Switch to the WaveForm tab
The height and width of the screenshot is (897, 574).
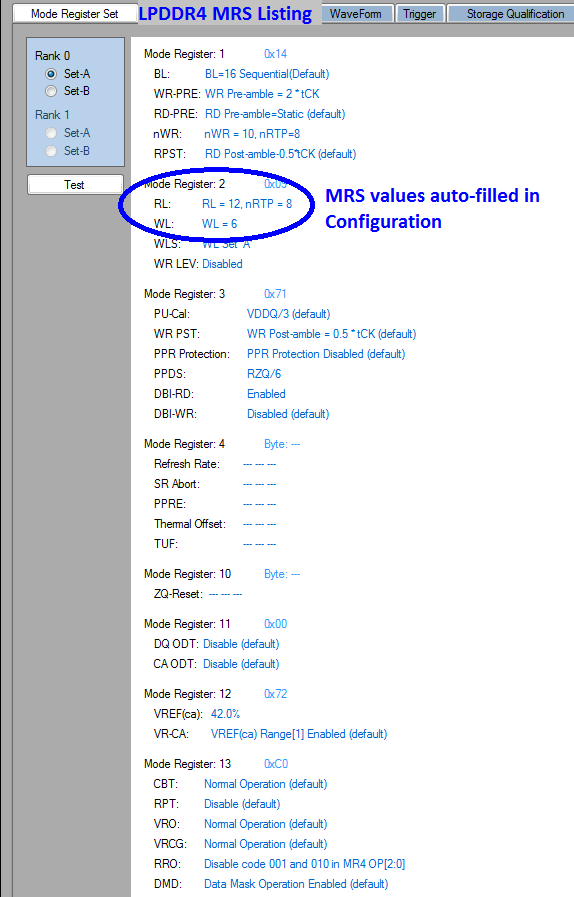(355, 14)
